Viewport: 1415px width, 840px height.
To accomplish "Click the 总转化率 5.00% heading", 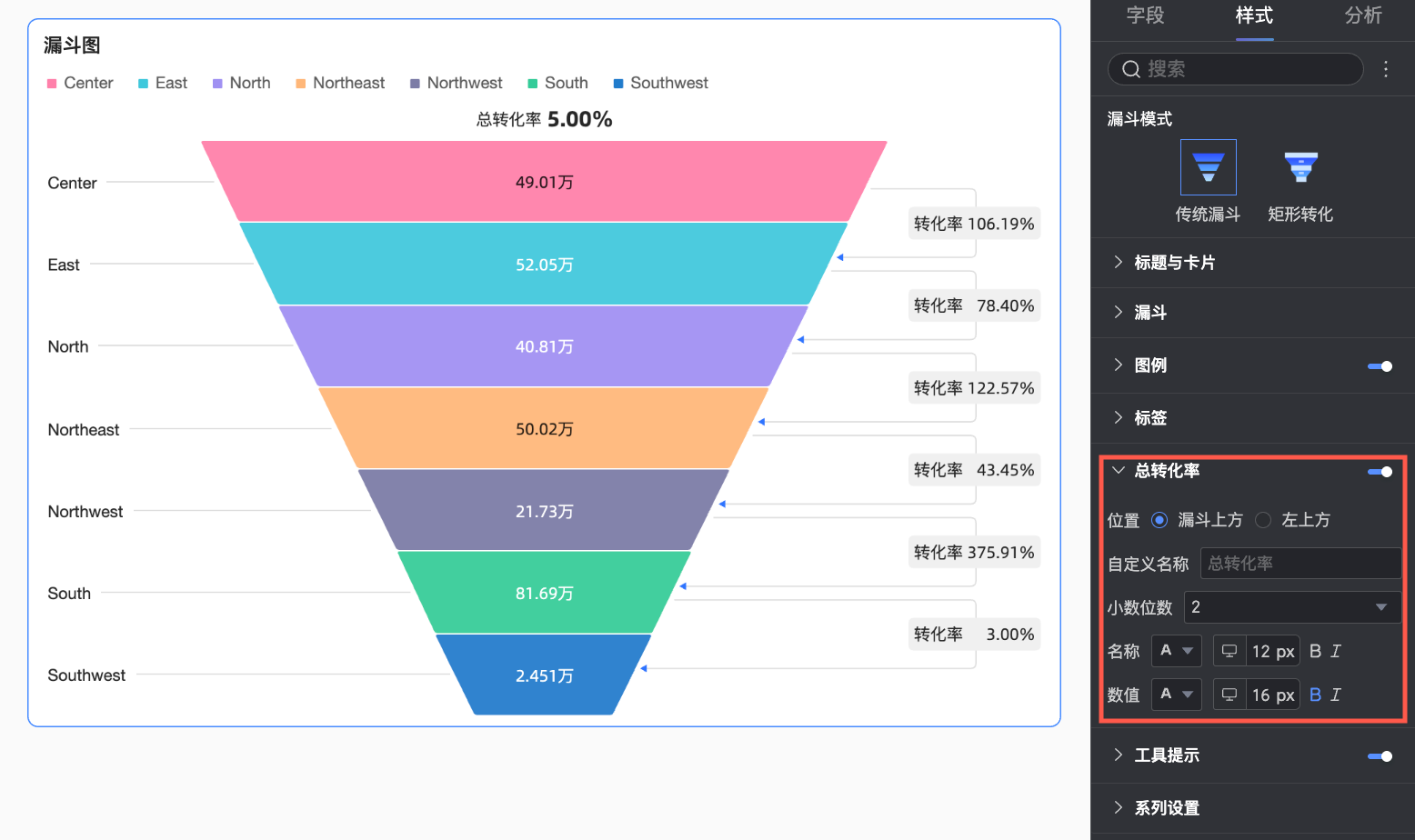I will pos(544,119).
